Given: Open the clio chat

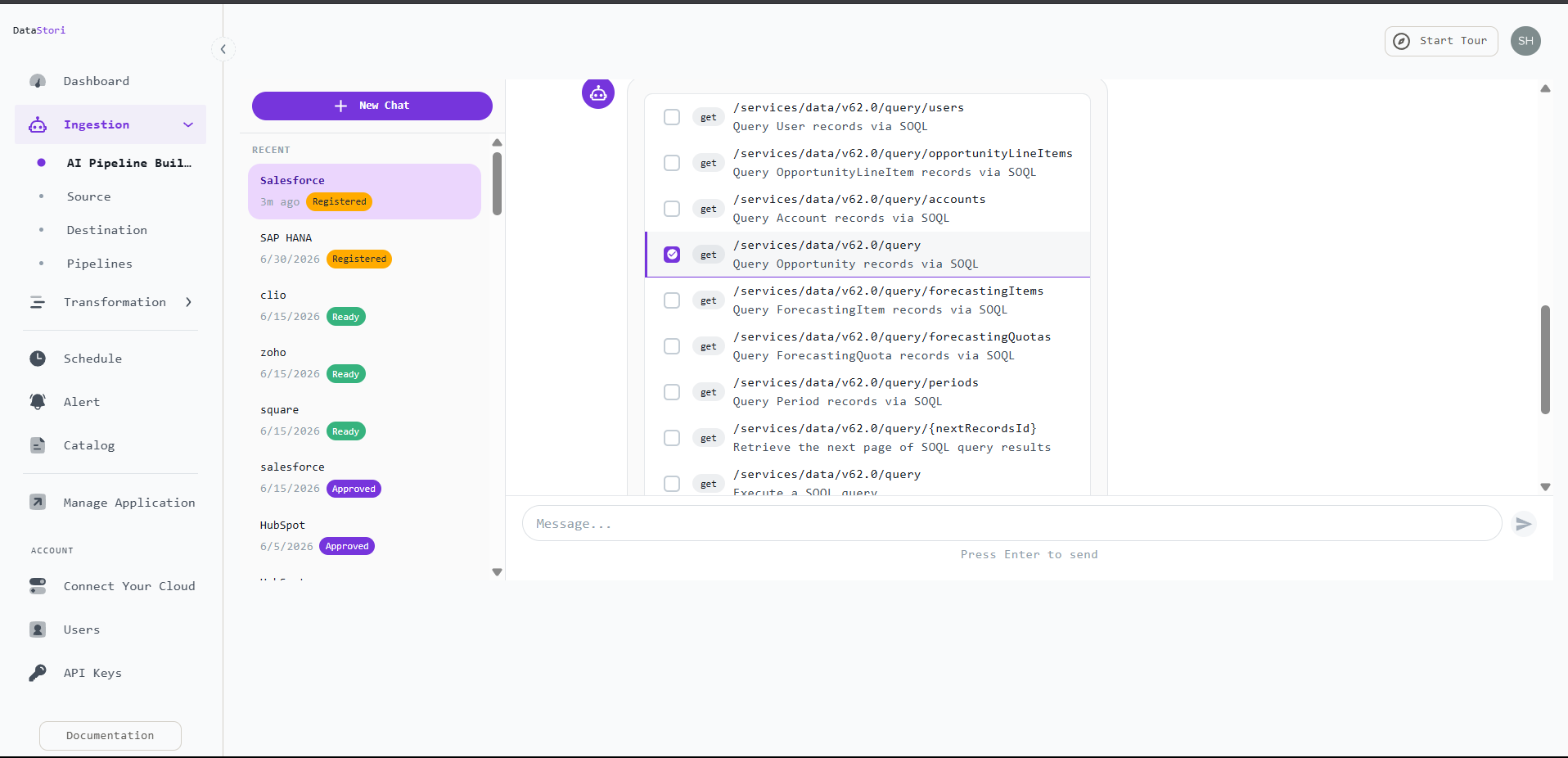Looking at the screenshot, I should (365, 306).
